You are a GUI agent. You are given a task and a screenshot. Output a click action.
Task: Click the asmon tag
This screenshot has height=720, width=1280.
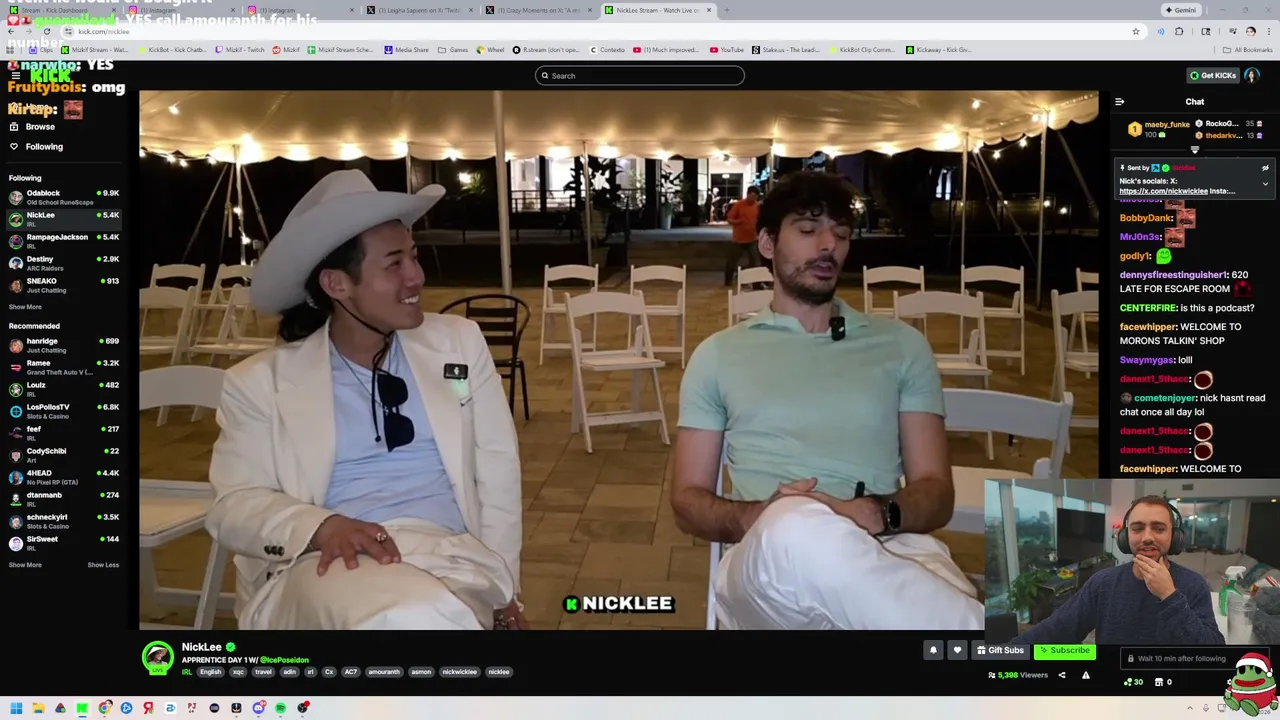(x=421, y=672)
